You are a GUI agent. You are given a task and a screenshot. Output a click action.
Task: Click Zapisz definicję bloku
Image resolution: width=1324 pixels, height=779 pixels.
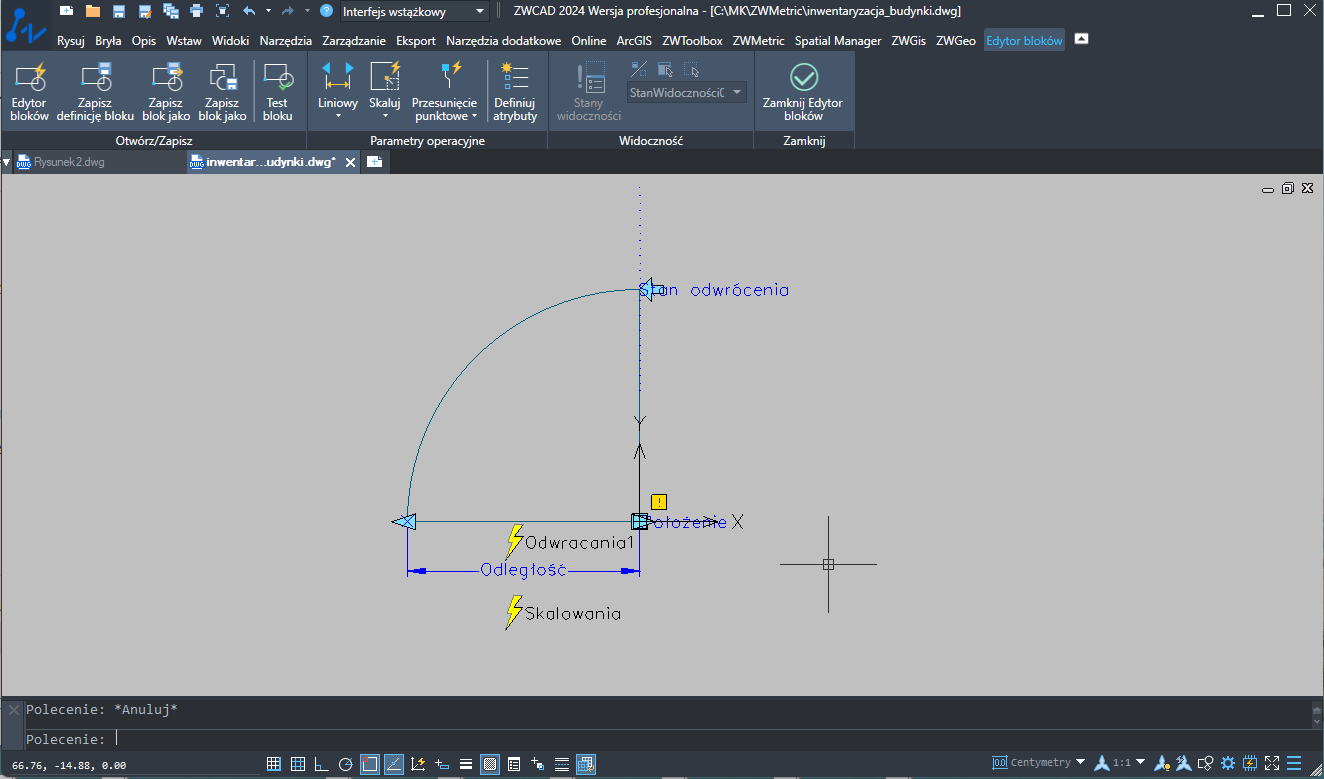(96, 92)
